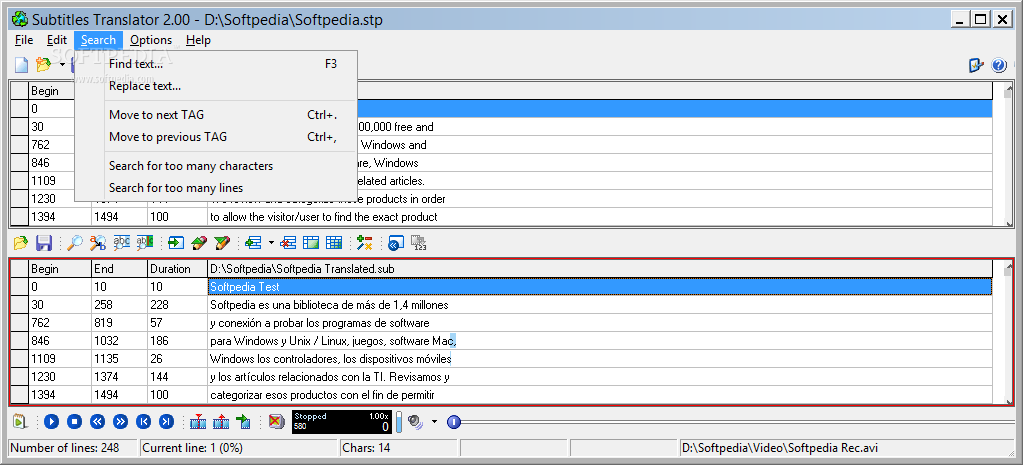
Task: Click the blue grid view icon
Action: (334, 243)
